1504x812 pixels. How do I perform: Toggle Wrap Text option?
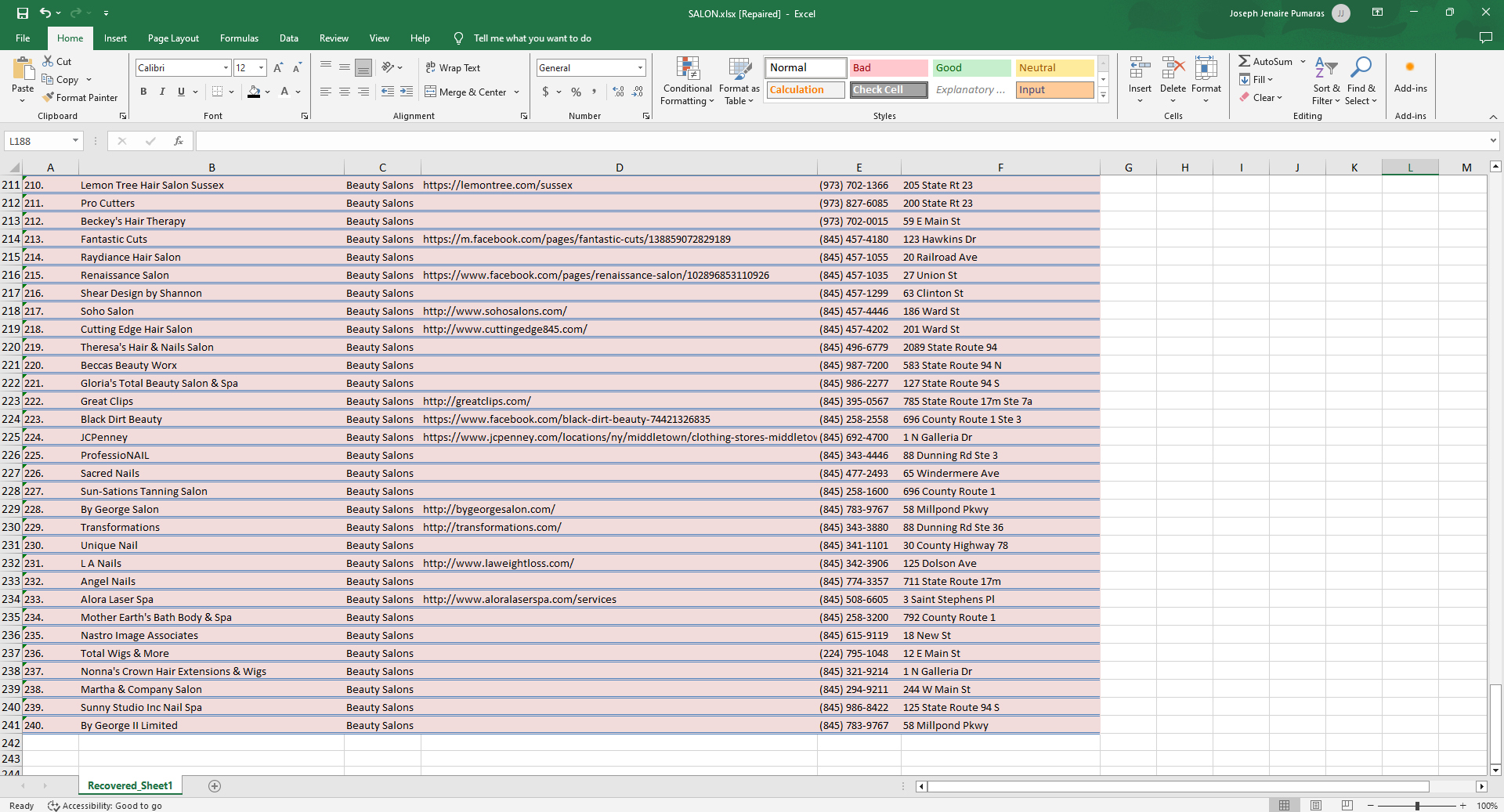(x=453, y=68)
